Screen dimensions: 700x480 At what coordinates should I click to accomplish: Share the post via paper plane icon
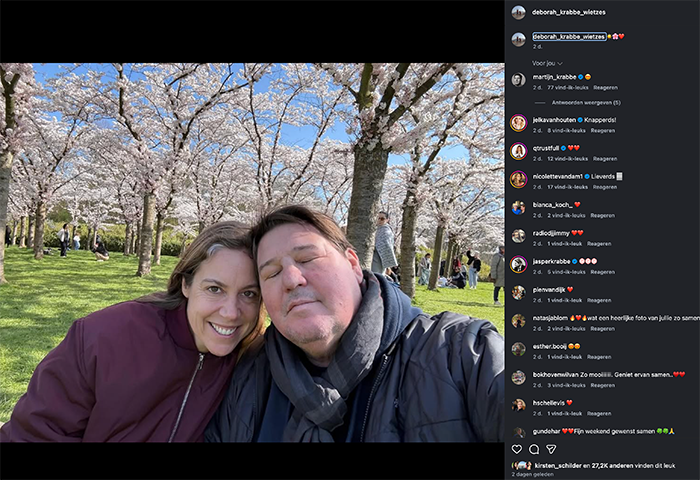[x=551, y=449]
